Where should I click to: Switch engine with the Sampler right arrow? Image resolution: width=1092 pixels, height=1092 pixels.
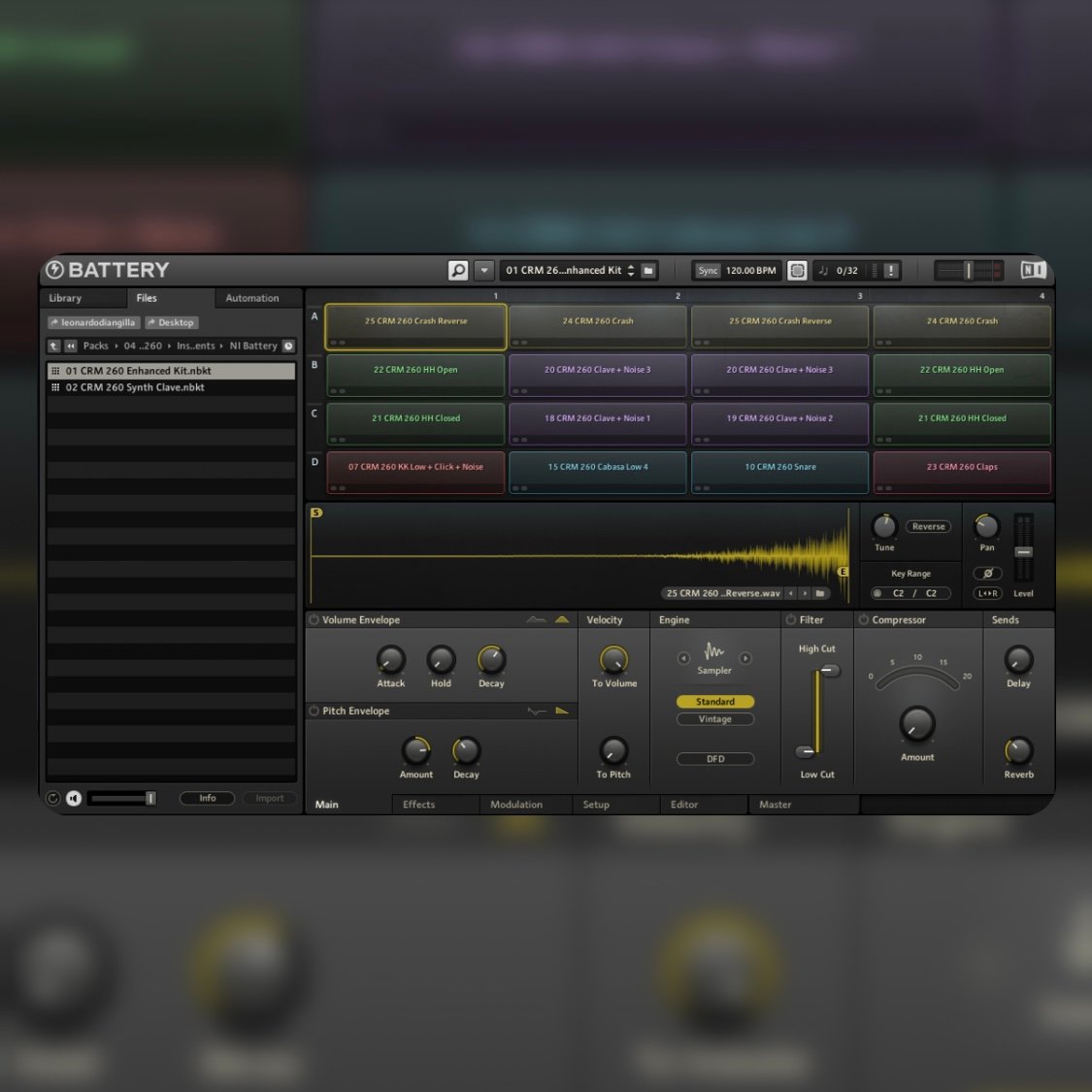pyautogui.click(x=745, y=658)
